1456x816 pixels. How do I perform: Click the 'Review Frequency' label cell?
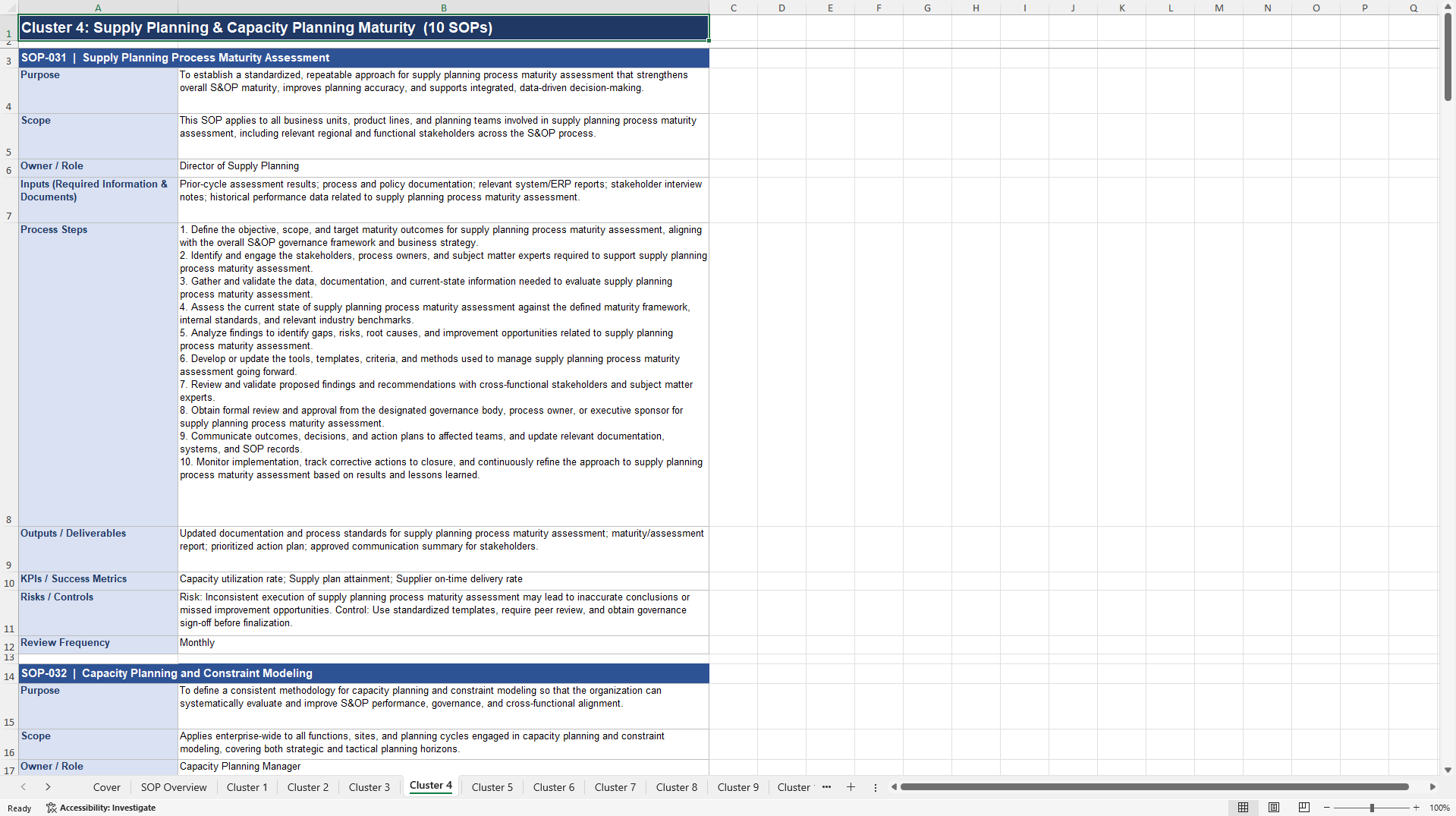pos(98,644)
